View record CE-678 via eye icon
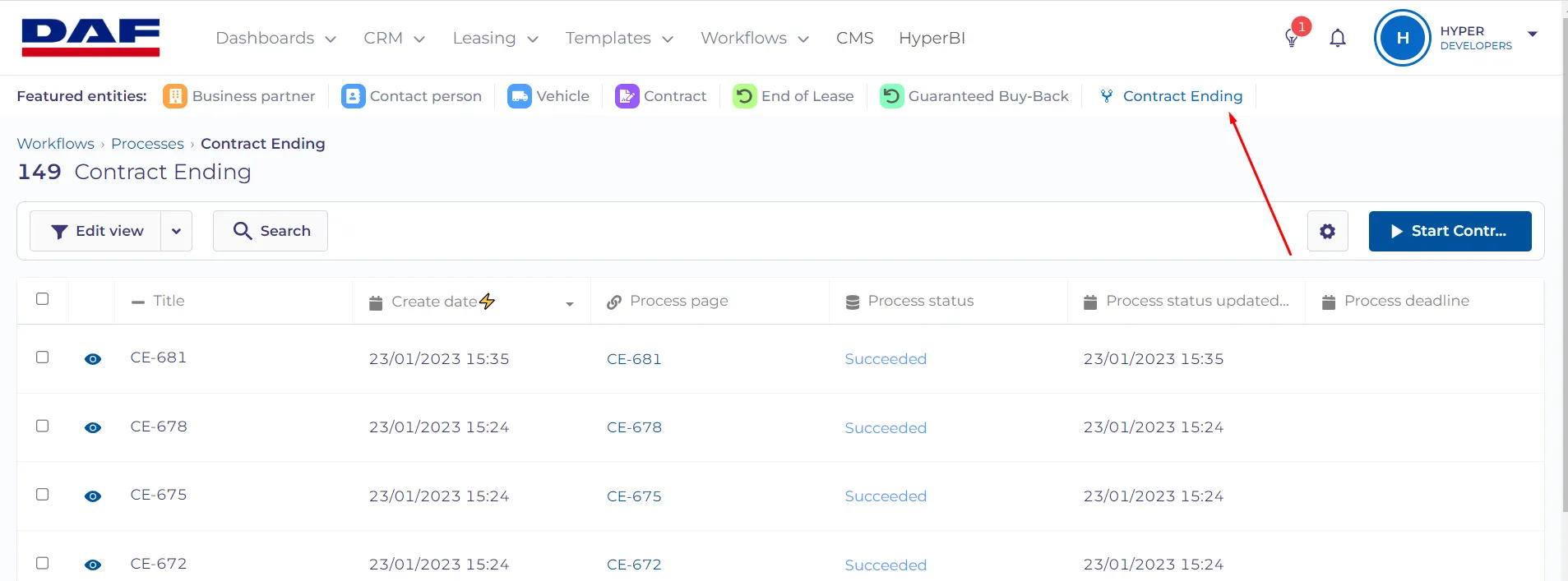Screen dimensions: 1568x581 click(93, 427)
